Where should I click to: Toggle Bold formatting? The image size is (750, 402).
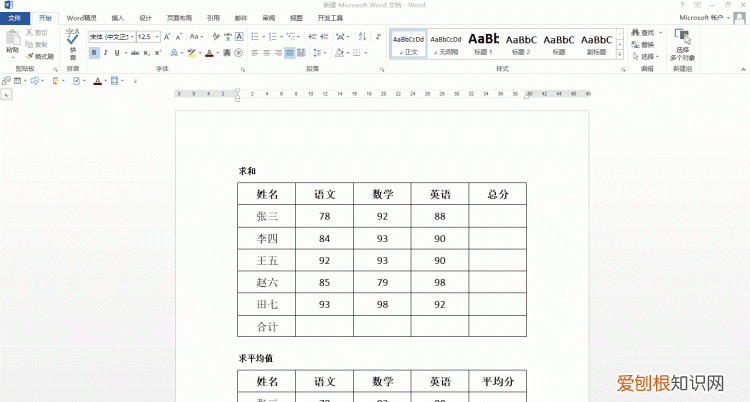coord(94,53)
